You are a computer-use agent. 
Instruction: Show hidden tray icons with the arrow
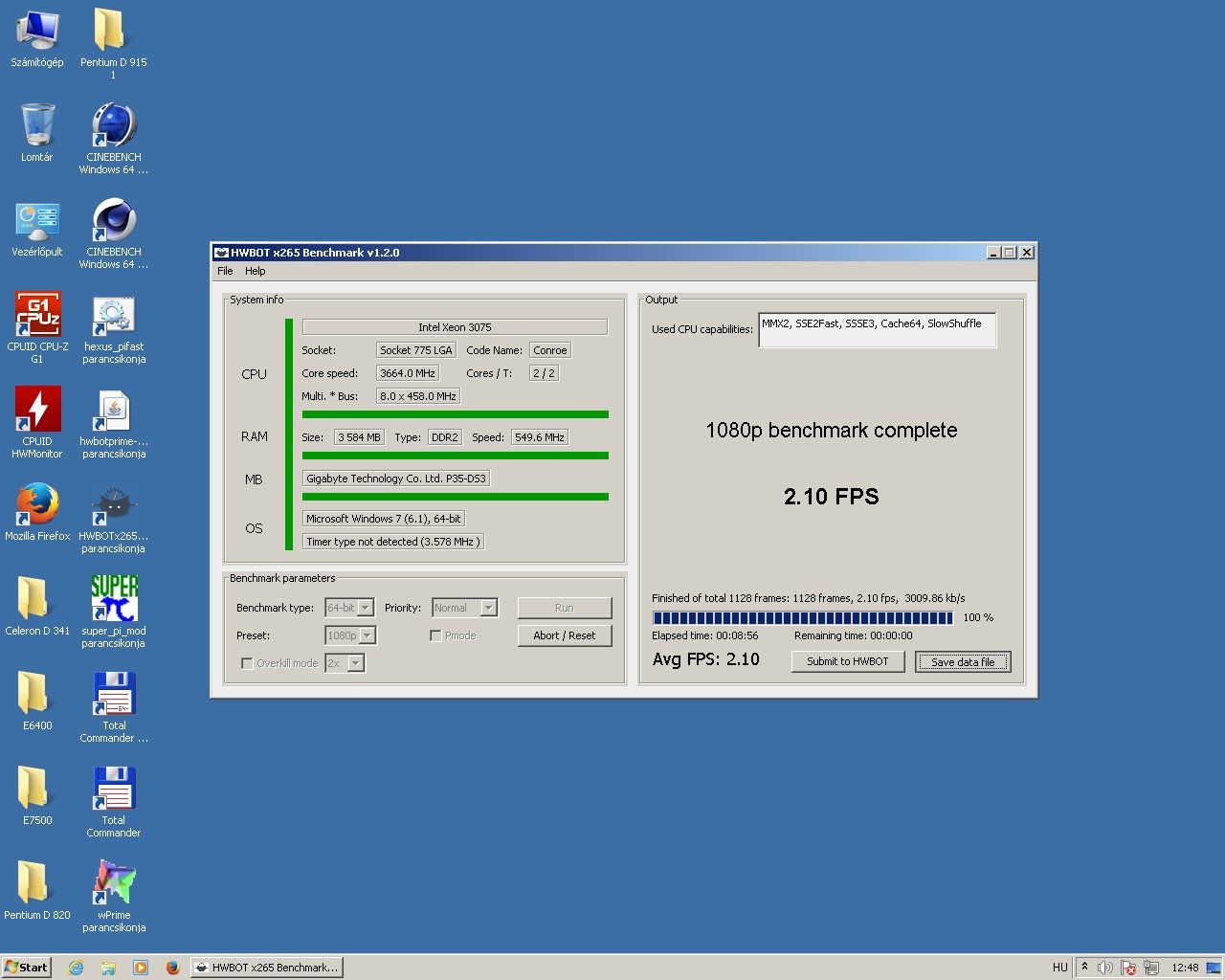[x=1084, y=967]
